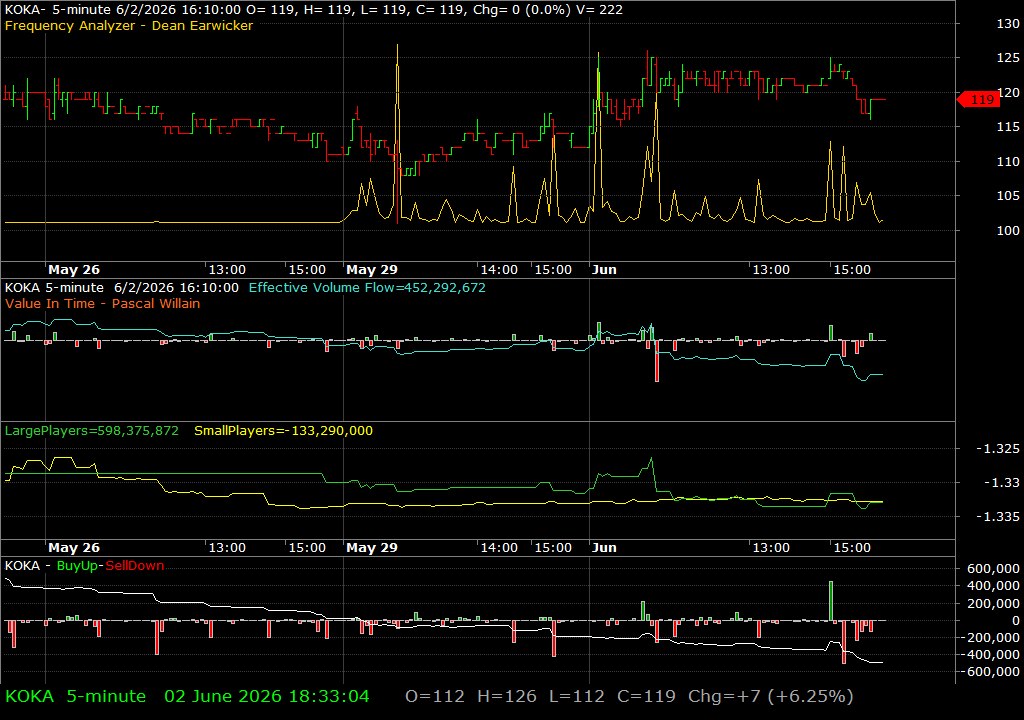Click Chg=+7 (+6.25%) in the status bar
This screenshot has width=1024, height=720.
click(x=771, y=696)
